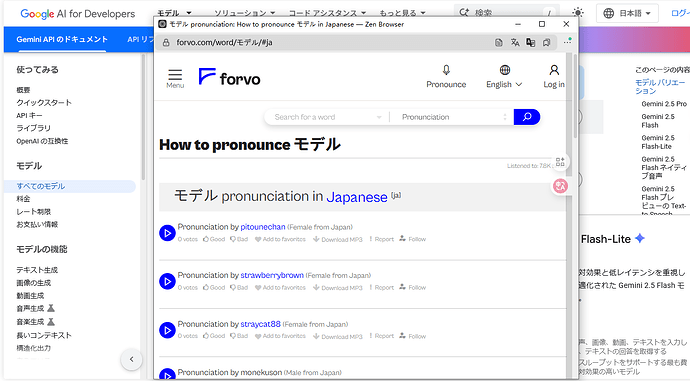This screenshot has height=381, width=690.
Task: Download MP3 of straycat88's pronunciation
Action: (x=338, y=336)
